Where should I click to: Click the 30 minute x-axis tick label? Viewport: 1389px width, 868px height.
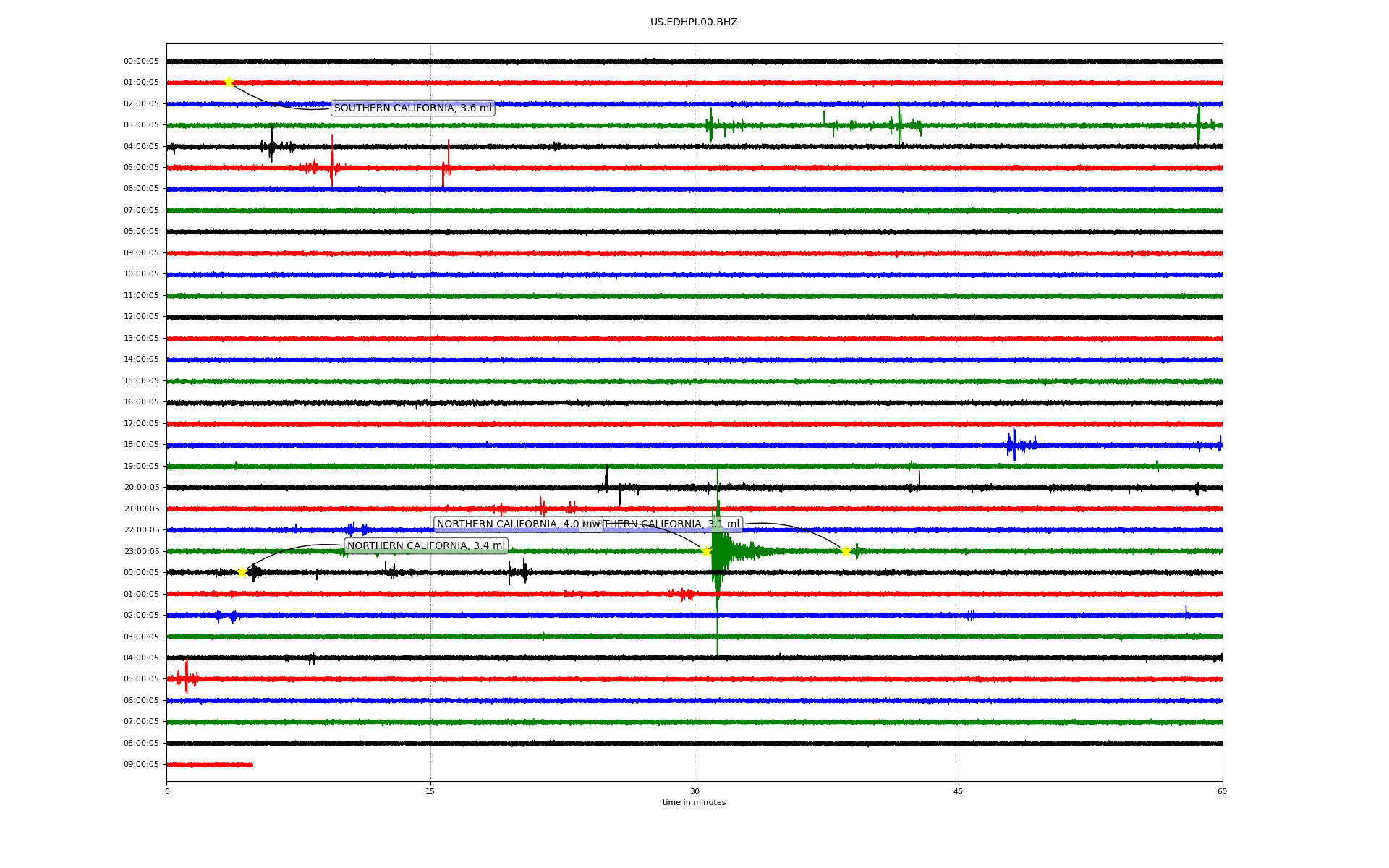[694, 792]
